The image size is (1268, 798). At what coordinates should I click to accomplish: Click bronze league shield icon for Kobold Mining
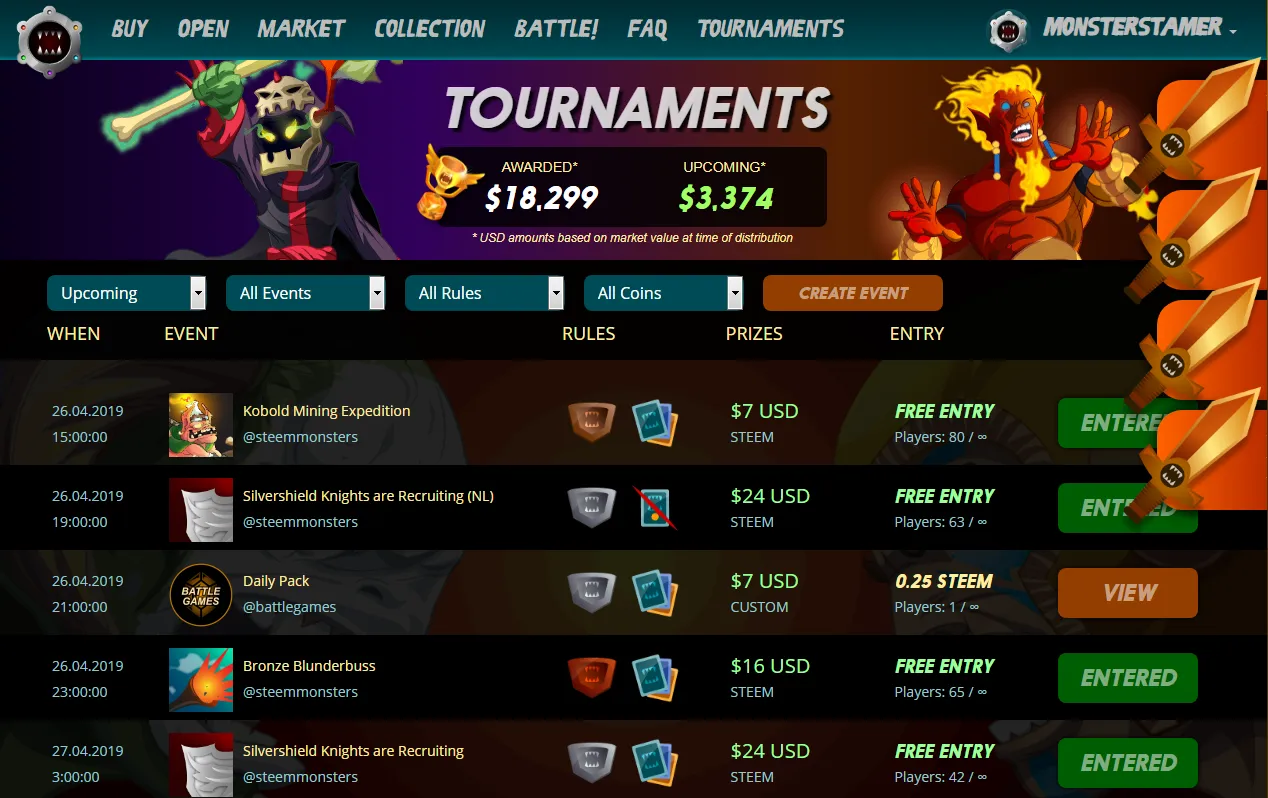[x=592, y=422]
